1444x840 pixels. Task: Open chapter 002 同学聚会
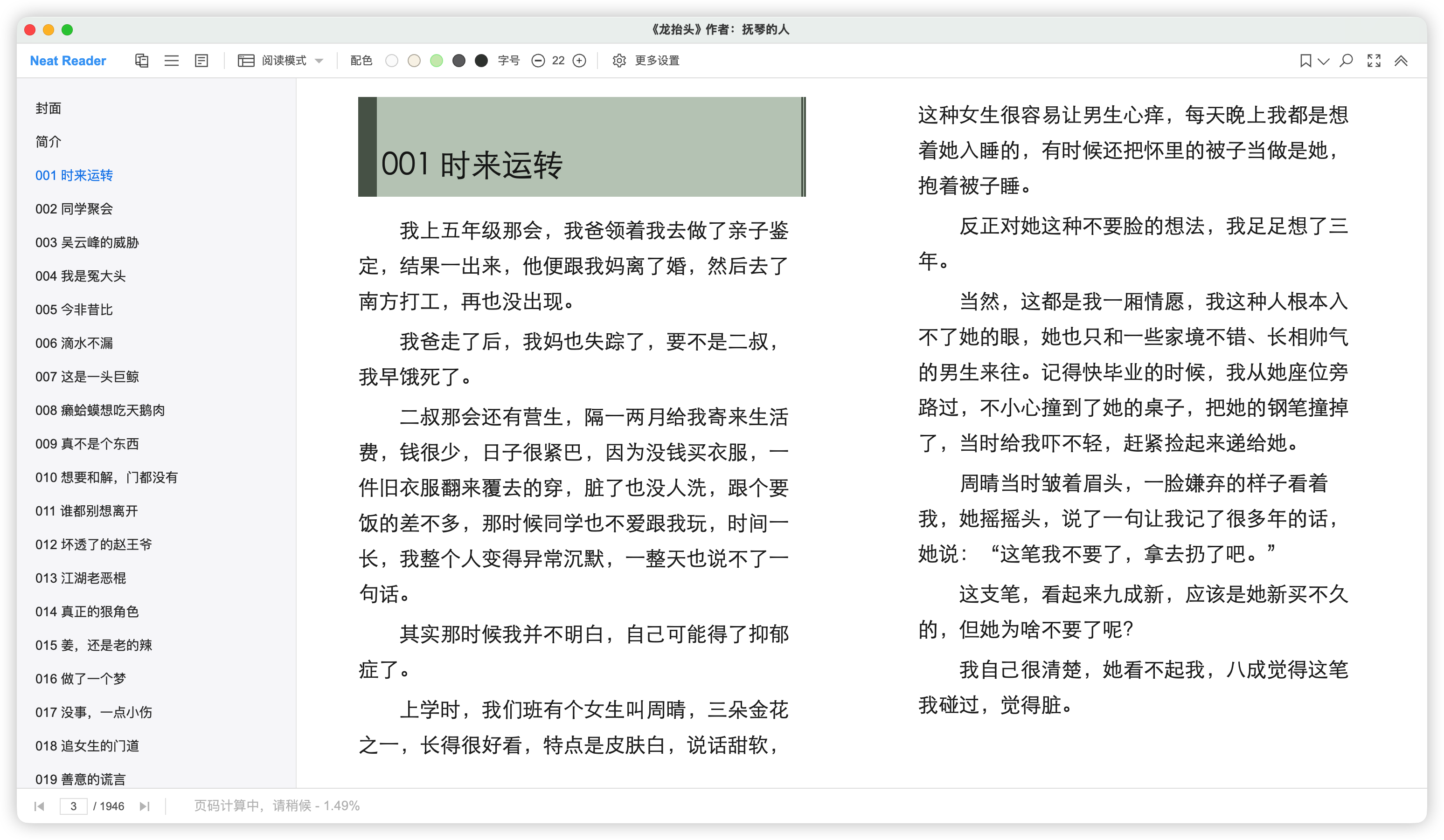pos(74,208)
